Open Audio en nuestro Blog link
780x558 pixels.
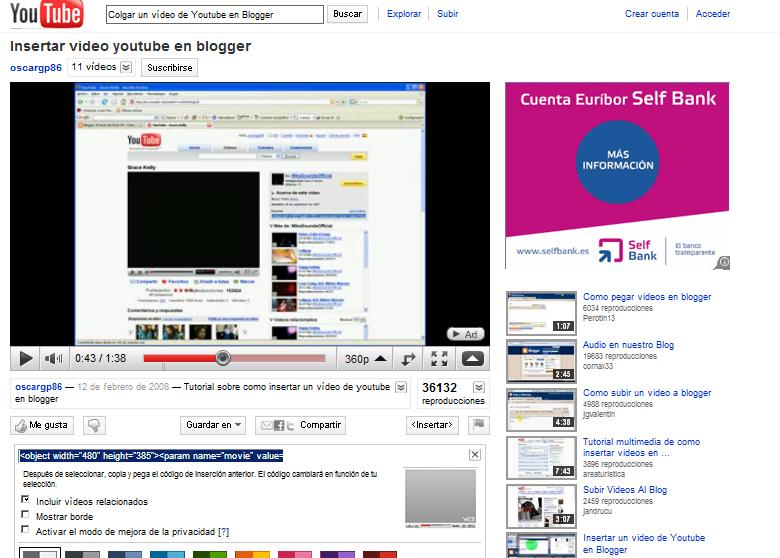pos(628,345)
